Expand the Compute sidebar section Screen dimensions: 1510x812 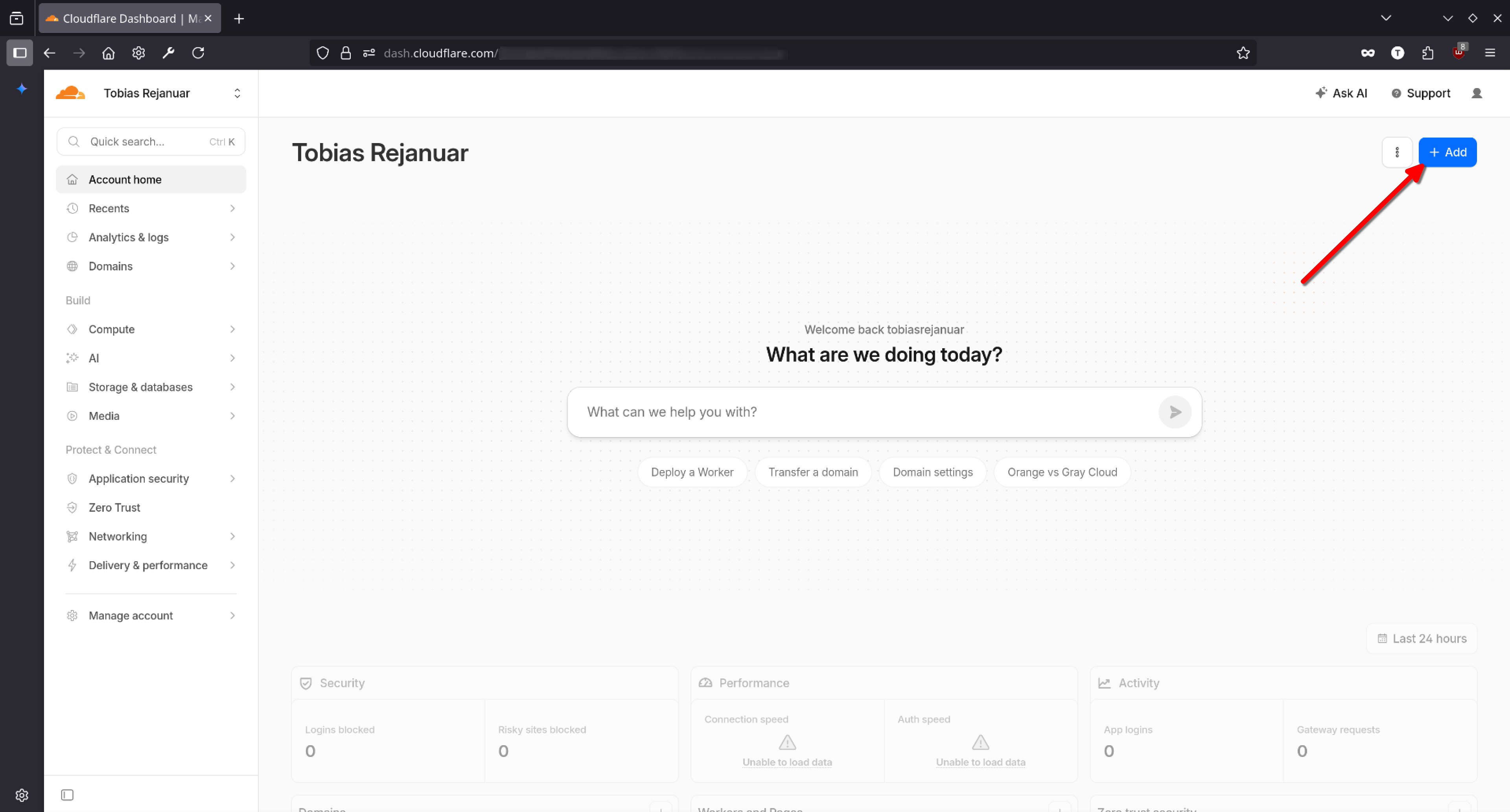(x=151, y=329)
